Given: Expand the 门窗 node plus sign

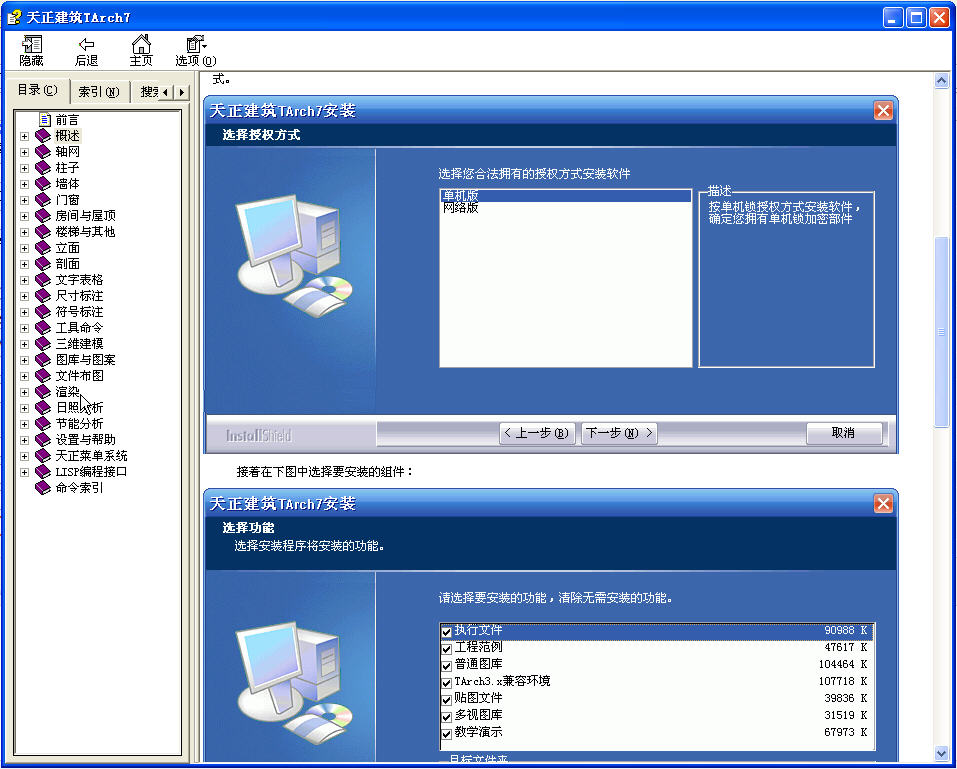Looking at the screenshot, I should click(24, 200).
